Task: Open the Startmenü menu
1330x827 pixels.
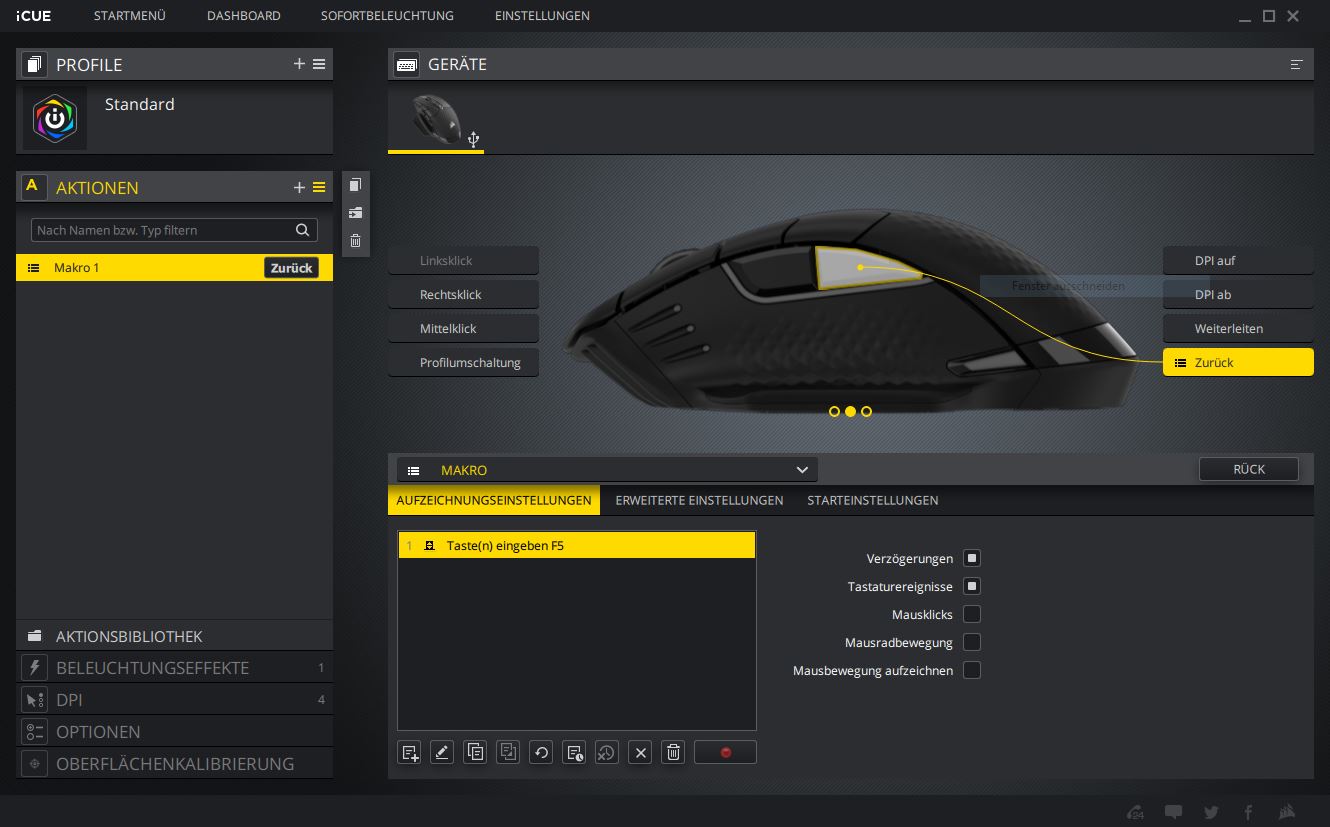Action: (x=130, y=16)
